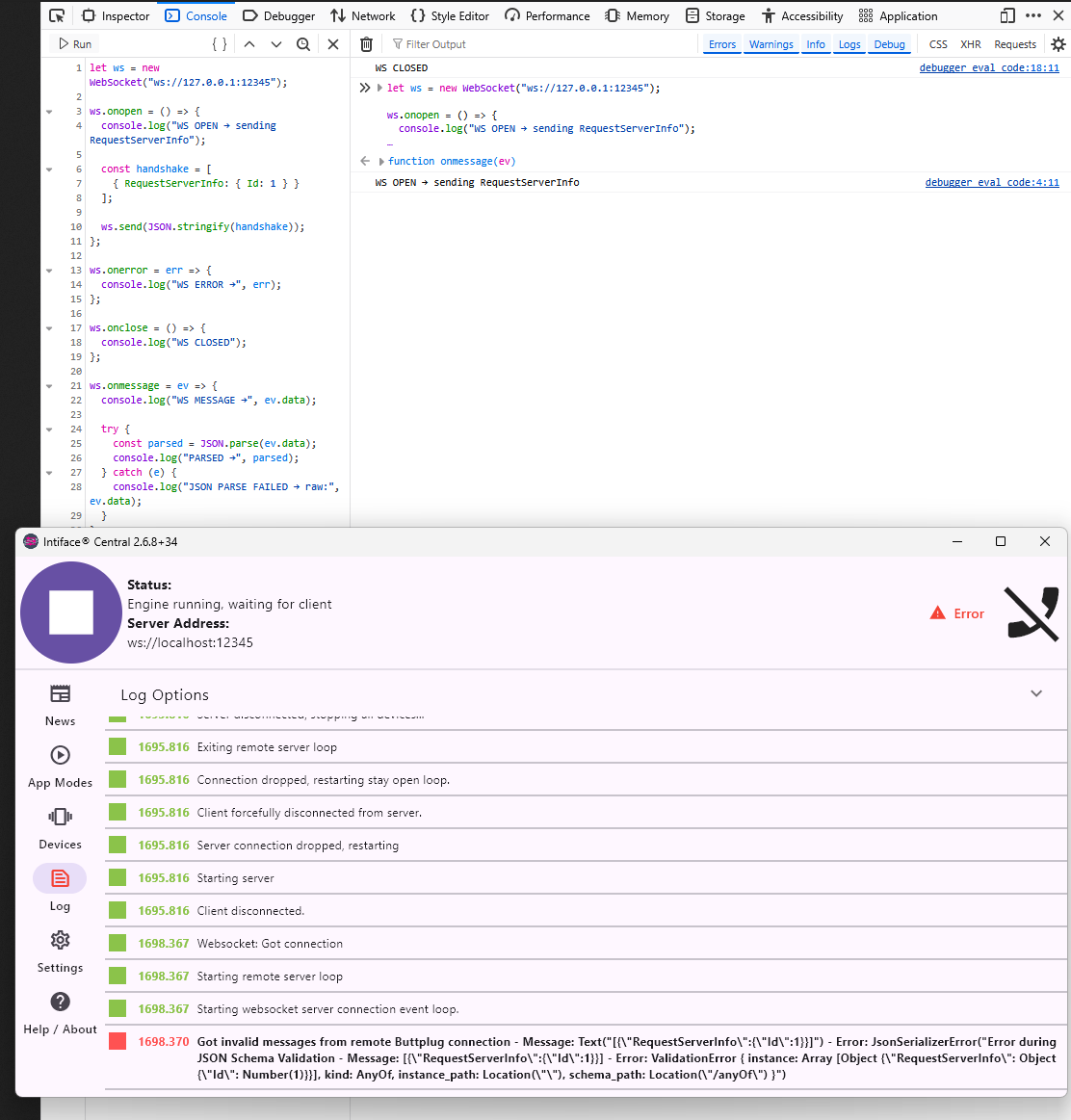Open the reverse search magnifier in the editor
The width and height of the screenshot is (1071, 1120).
coord(303,44)
